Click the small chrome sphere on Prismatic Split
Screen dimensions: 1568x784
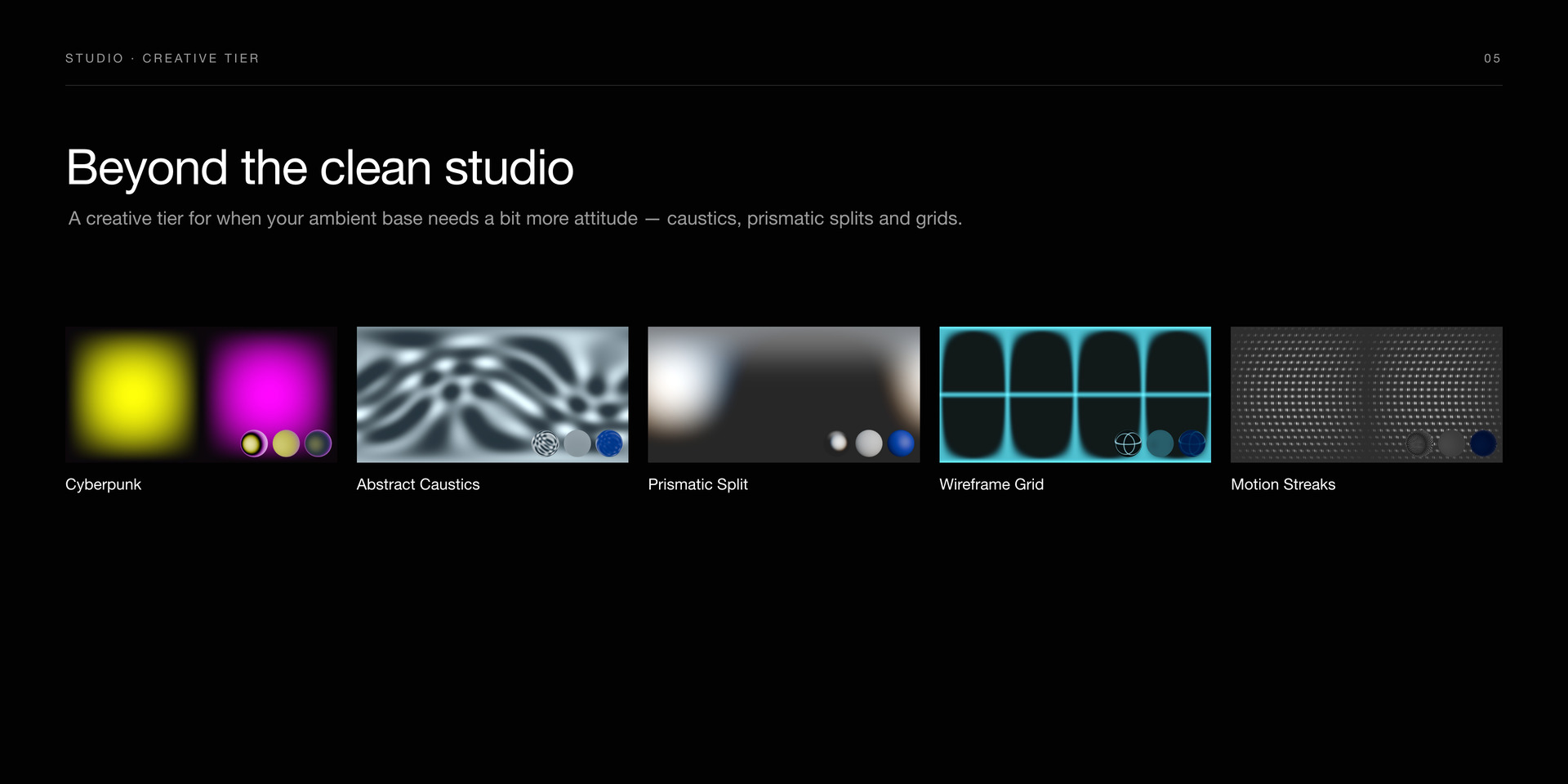pos(837,443)
